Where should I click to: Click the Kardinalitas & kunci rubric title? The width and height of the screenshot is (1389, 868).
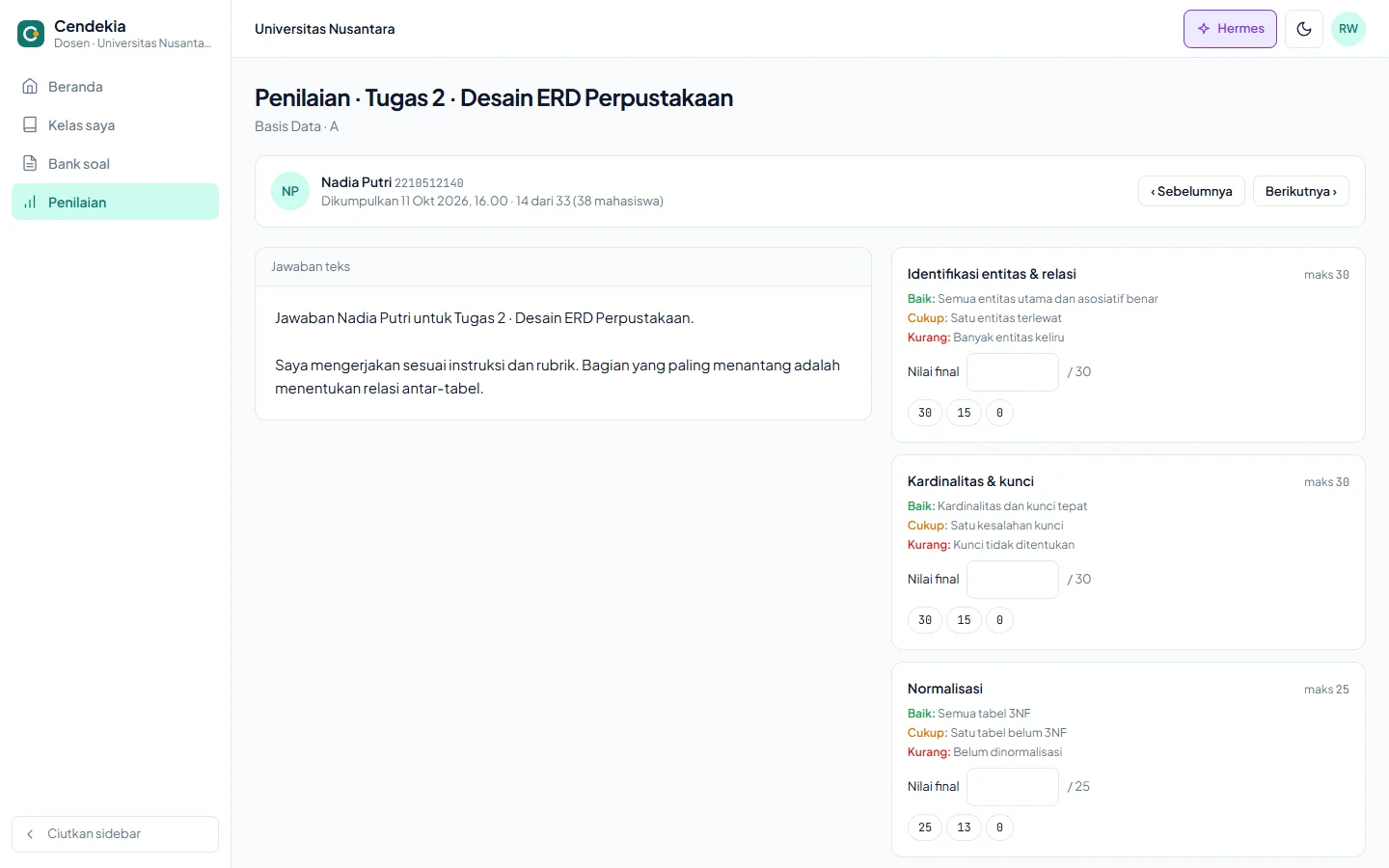tap(970, 481)
